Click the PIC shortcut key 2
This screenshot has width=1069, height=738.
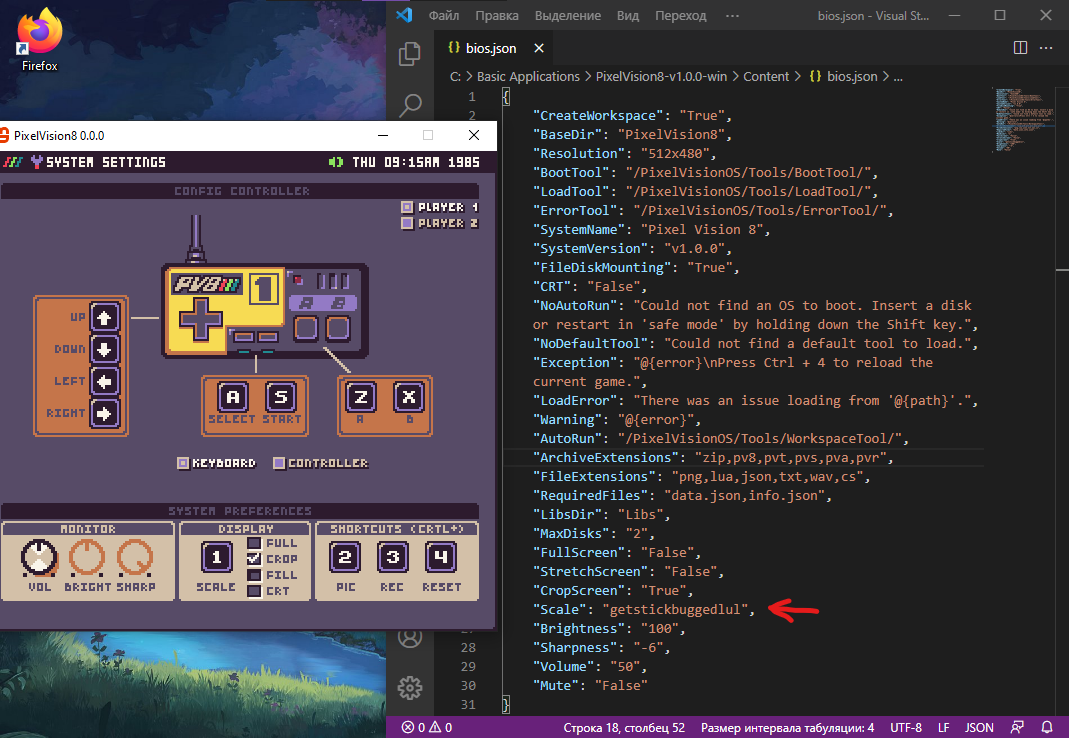click(345, 557)
